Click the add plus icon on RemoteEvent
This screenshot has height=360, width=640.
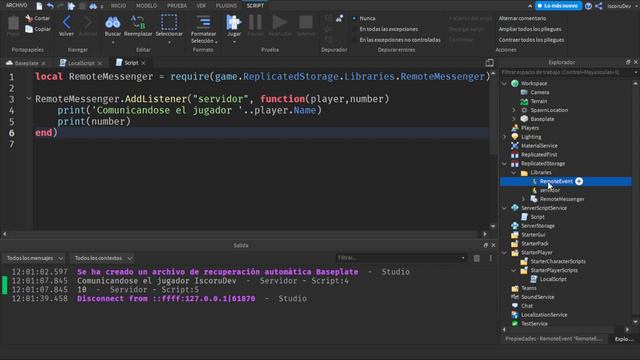pos(579,181)
